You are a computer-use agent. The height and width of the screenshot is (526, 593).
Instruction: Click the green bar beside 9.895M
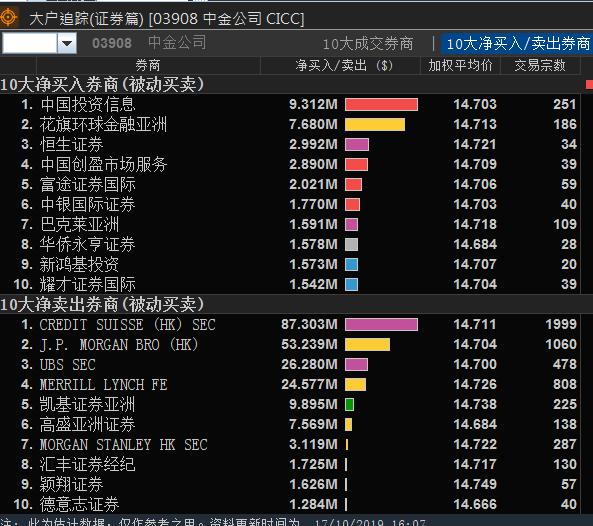coord(349,405)
